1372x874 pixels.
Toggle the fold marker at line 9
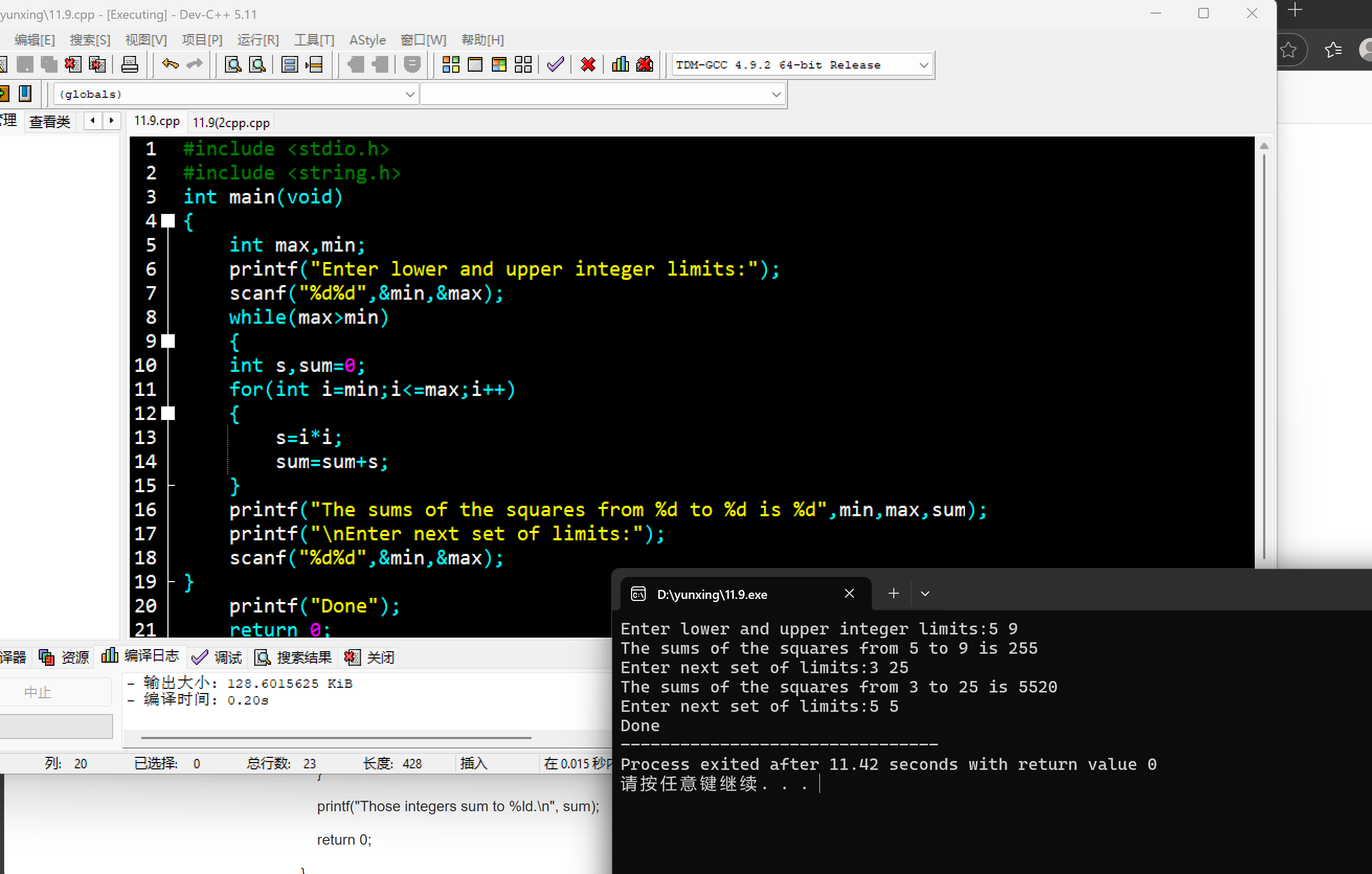tap(168, 341)
